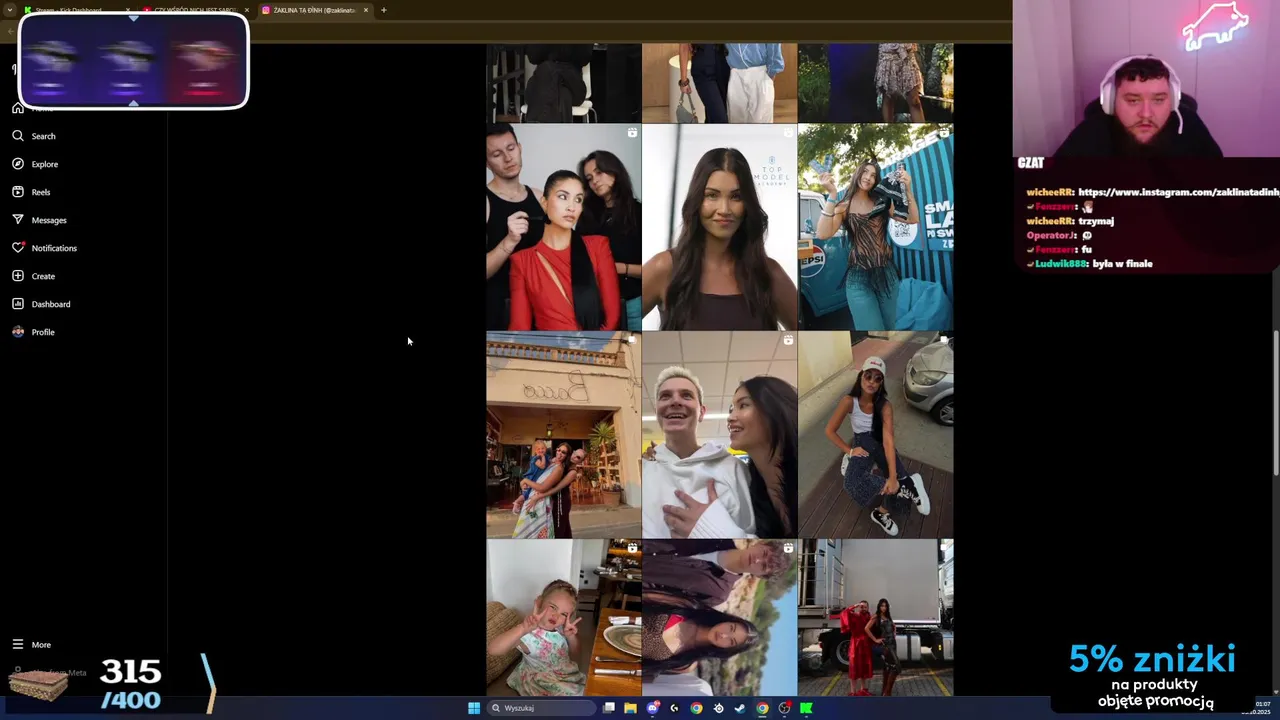This screenshot has height=720, width=1280.
Task: Open the Dashboard sidebar item
Action: (42, 304)
